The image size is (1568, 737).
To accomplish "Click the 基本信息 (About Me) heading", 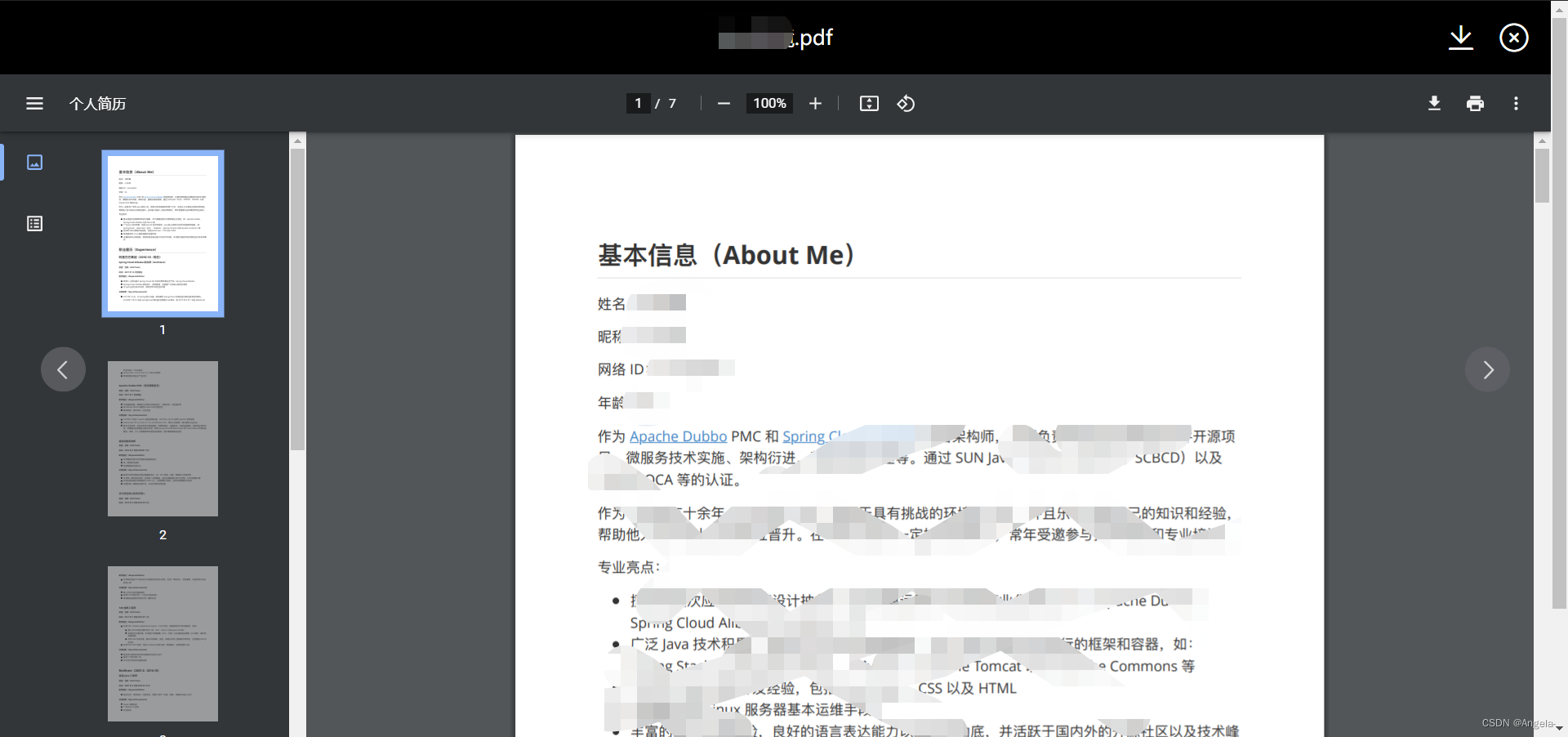I will pyautogui.click(x=726, y=255).
